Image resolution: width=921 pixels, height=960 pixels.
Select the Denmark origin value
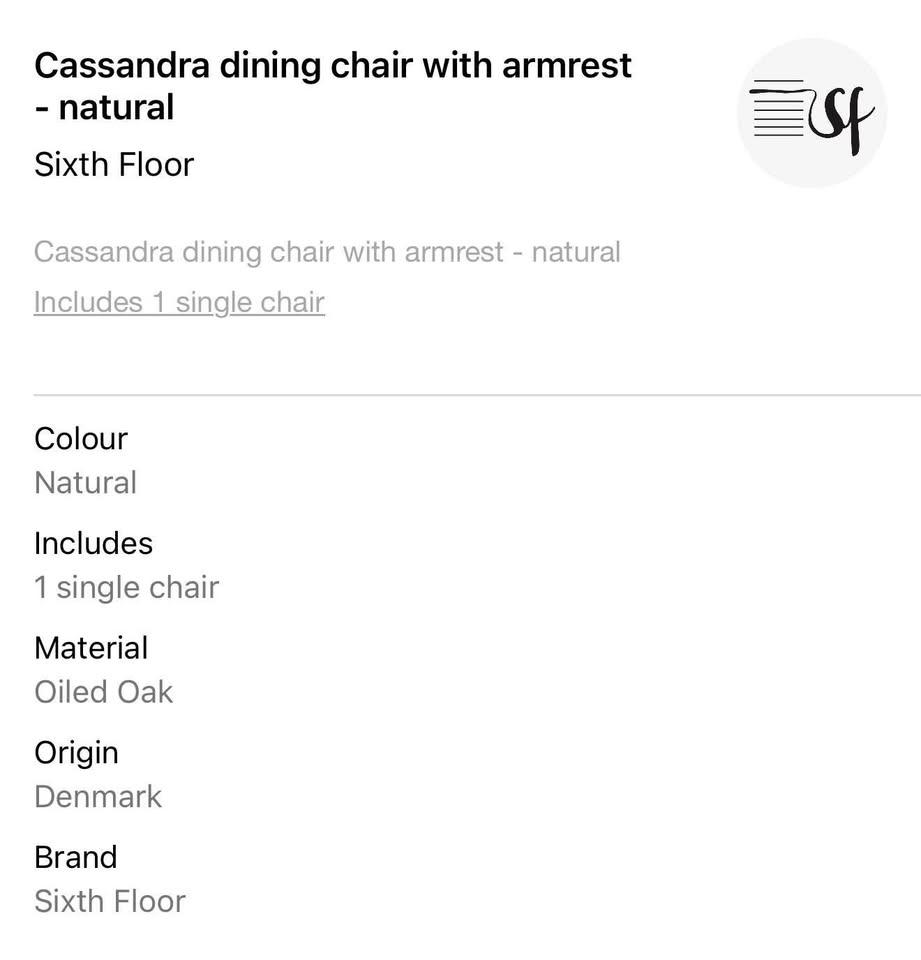[98, 796]
